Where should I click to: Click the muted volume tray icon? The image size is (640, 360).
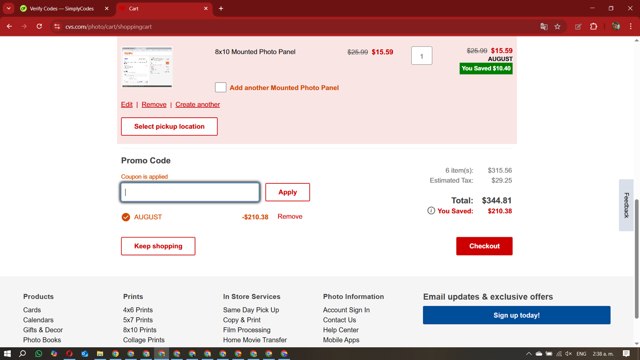click(x=569, y=353)
